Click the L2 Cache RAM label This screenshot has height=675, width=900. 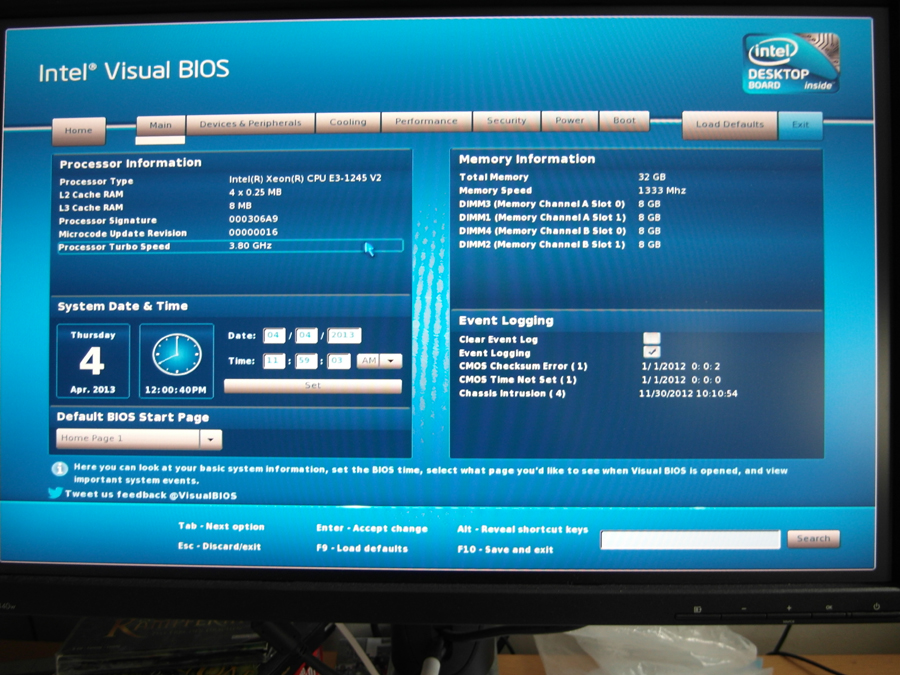[91, 195]
